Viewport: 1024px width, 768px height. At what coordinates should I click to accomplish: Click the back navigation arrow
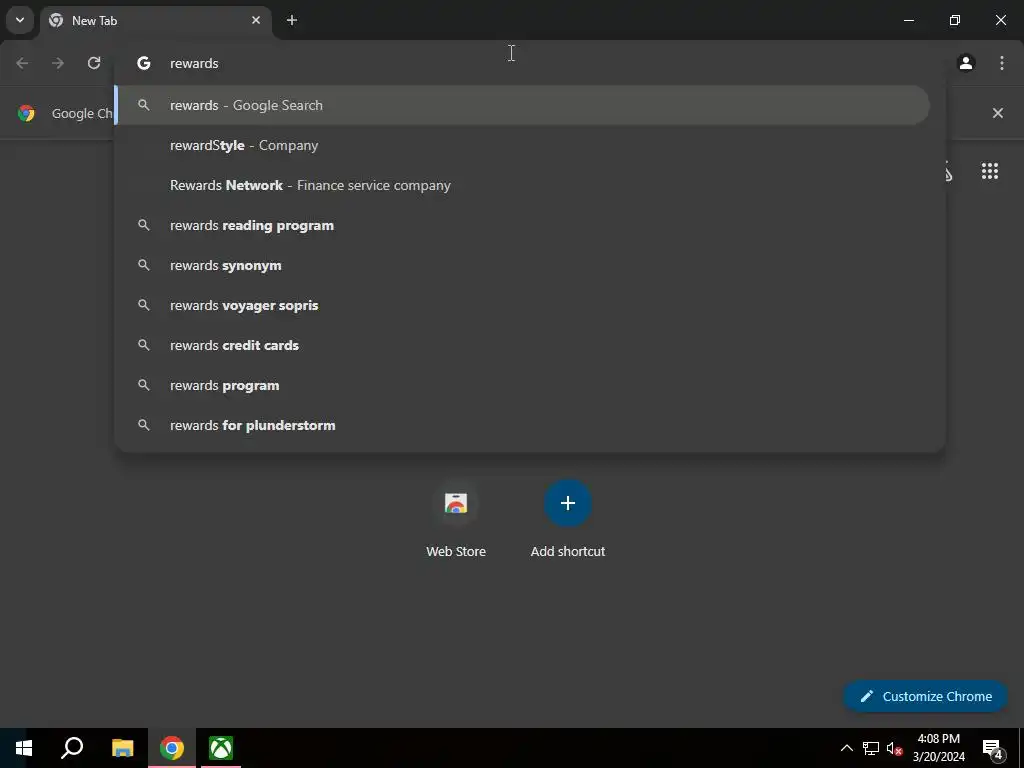(x=22, y=63)
